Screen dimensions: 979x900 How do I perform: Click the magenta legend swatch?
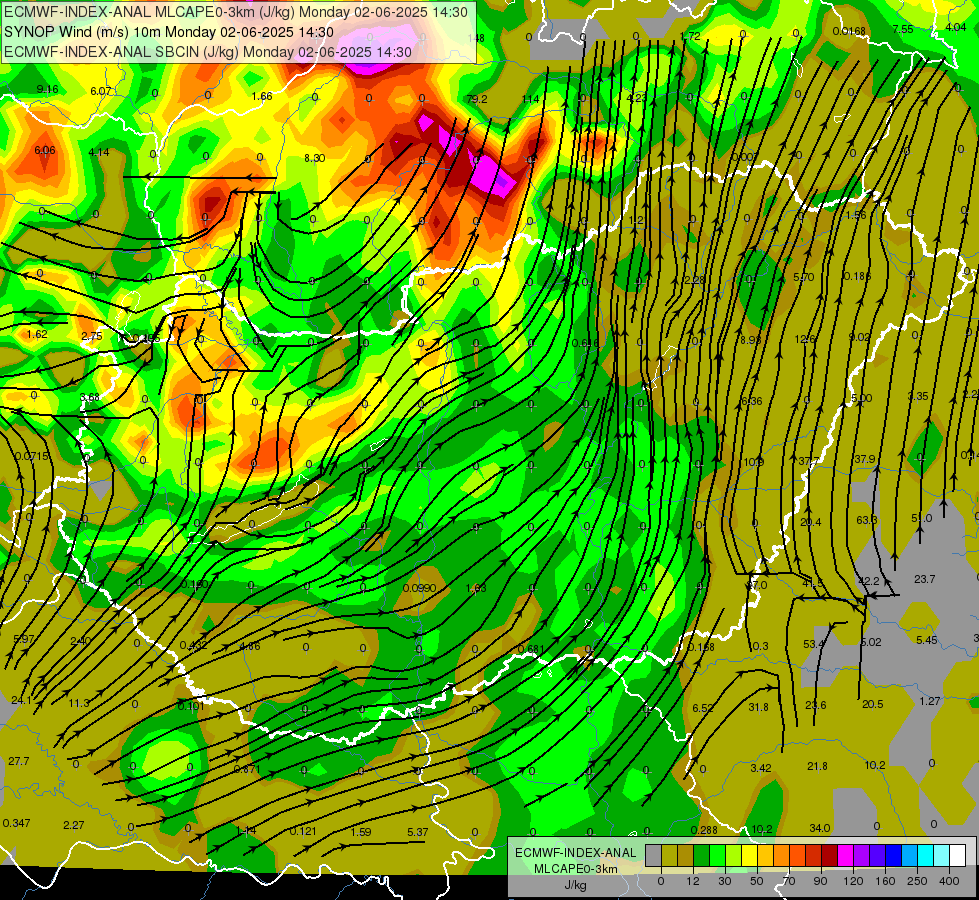pos(845,855)
